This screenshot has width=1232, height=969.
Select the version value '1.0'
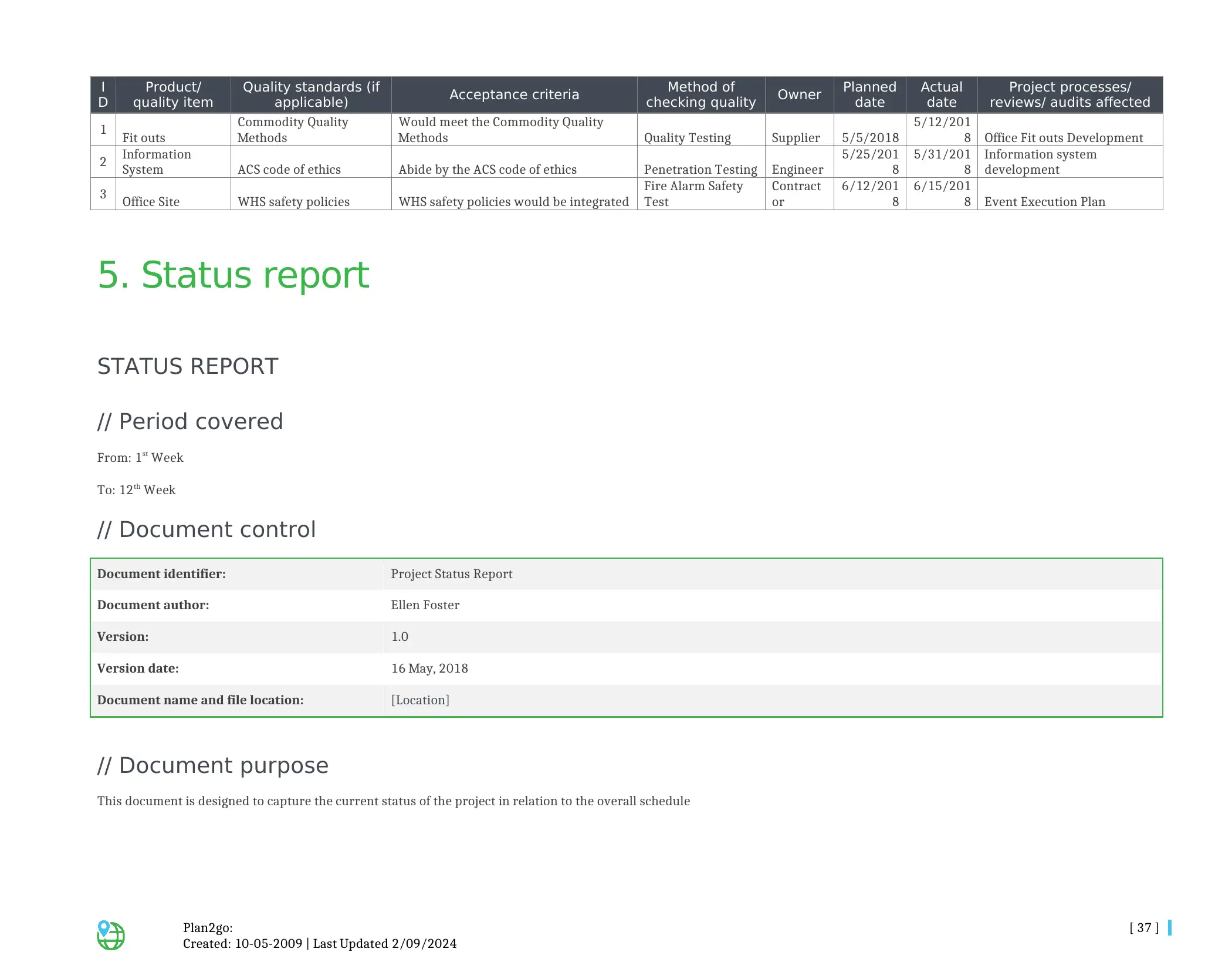coord(400,637)
